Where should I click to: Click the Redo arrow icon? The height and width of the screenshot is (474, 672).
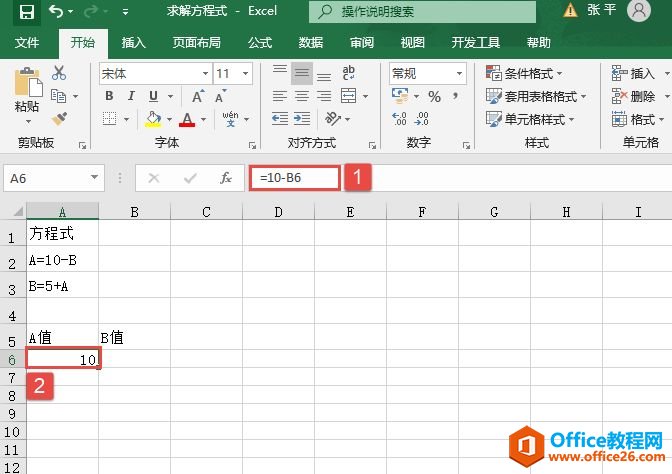(90, 11)
